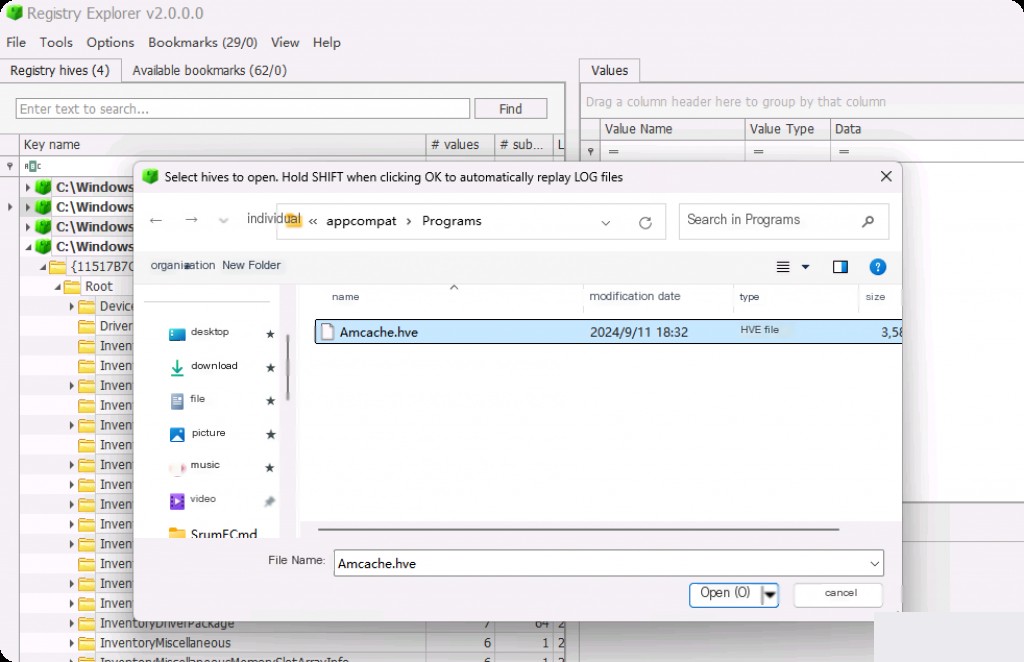
Task: Open the View menu in Registry Explorer
Action: click(x=285, y=42)
